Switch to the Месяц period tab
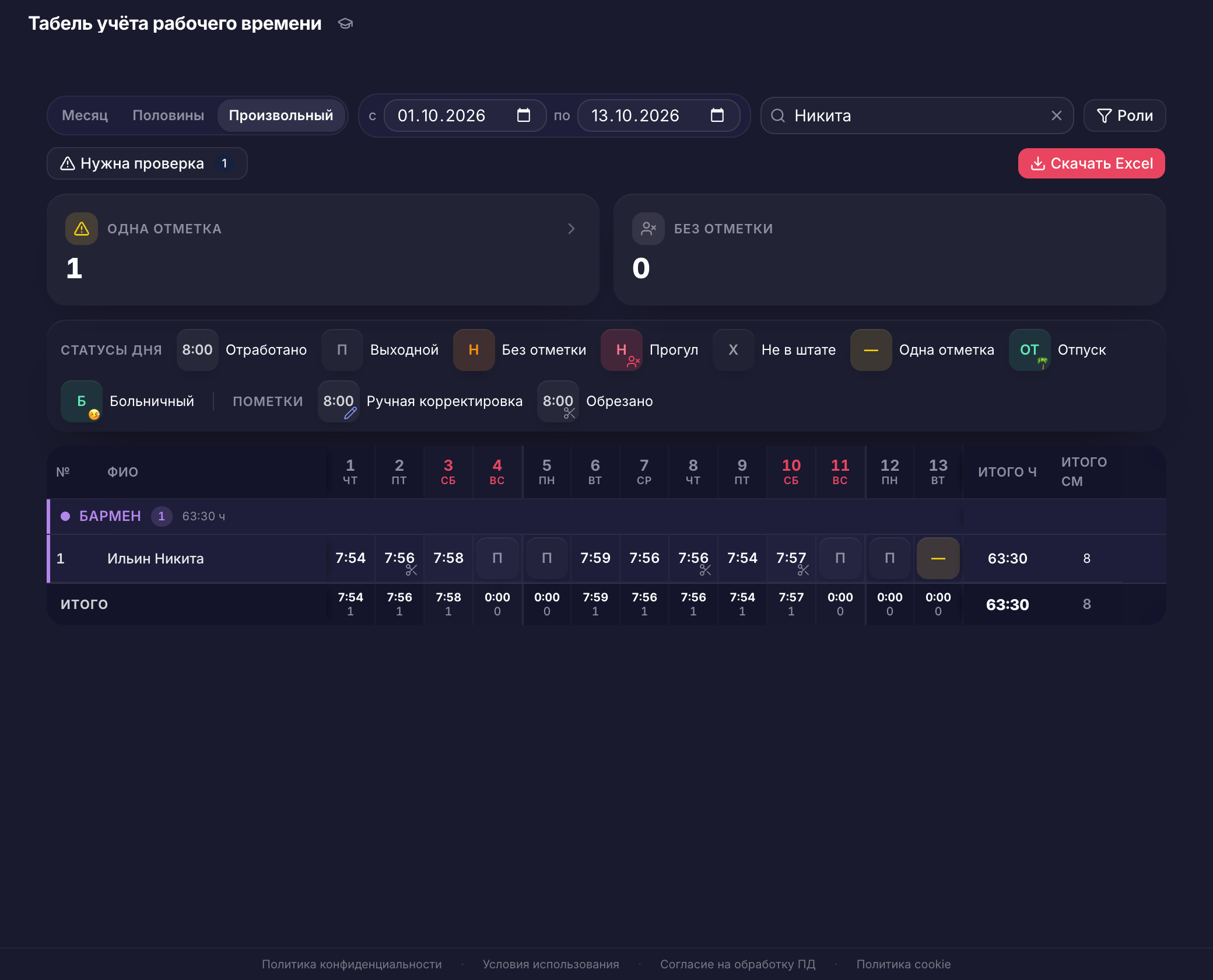This screenshot has height=980, width=1213. click(x=85, y=116)
